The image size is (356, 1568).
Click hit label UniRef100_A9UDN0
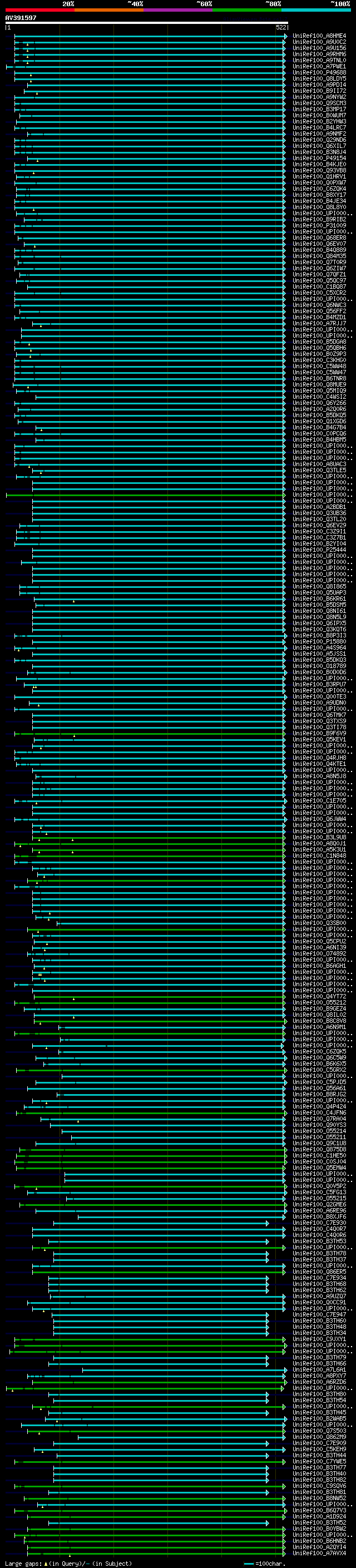tap(319, 703)
